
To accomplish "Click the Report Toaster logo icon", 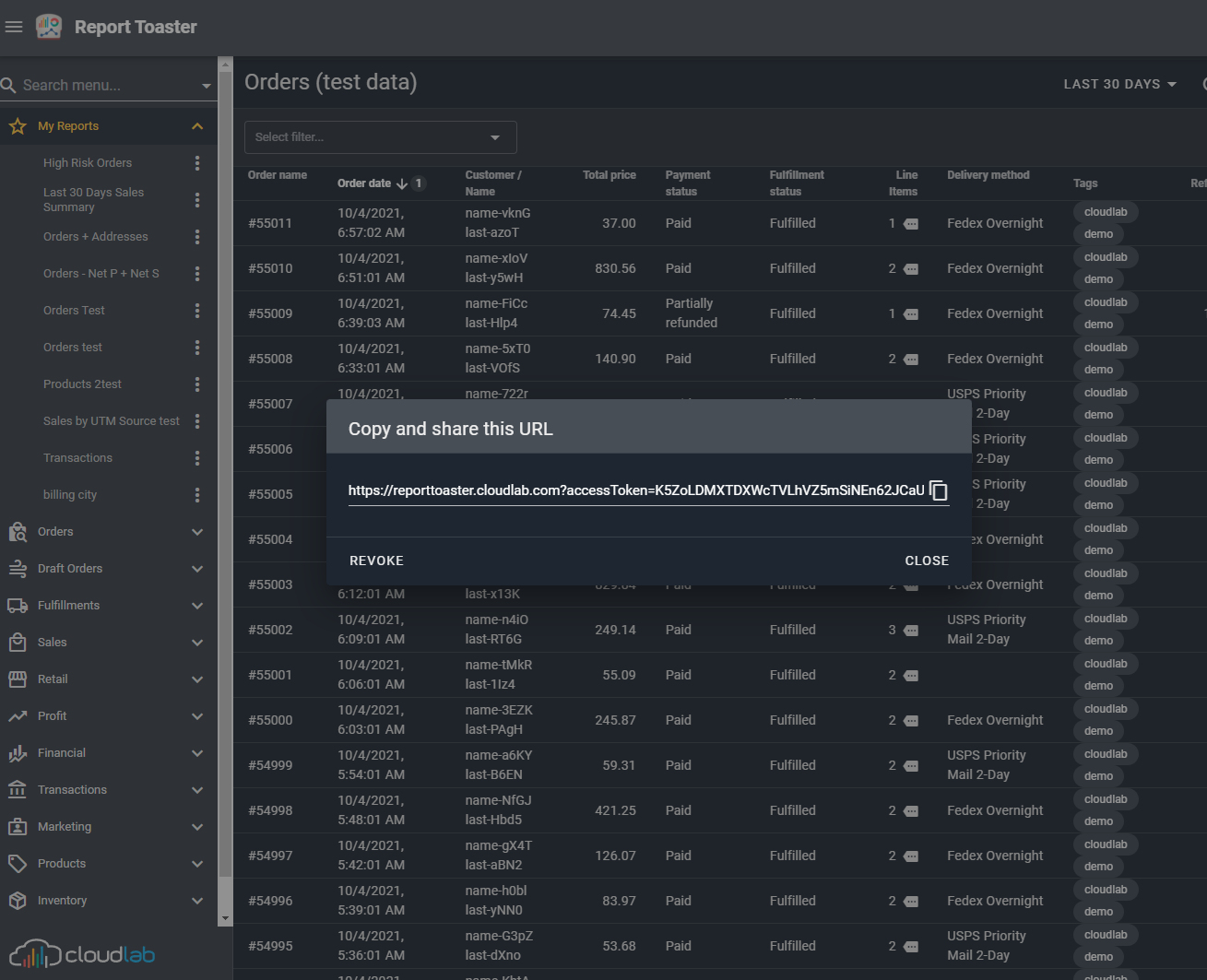I will coord(49,27).
